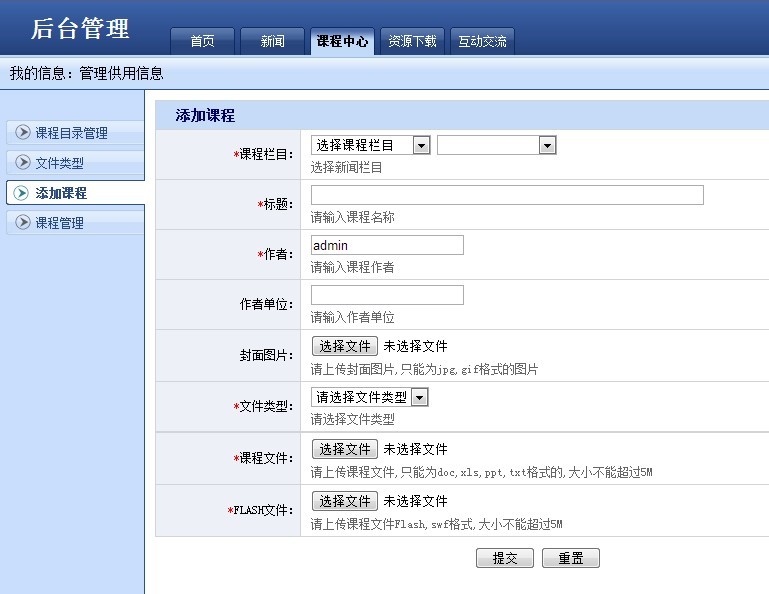Switch to the 首页 tab
The height and width of the screenshot is (594, 769).
(202, 41)
